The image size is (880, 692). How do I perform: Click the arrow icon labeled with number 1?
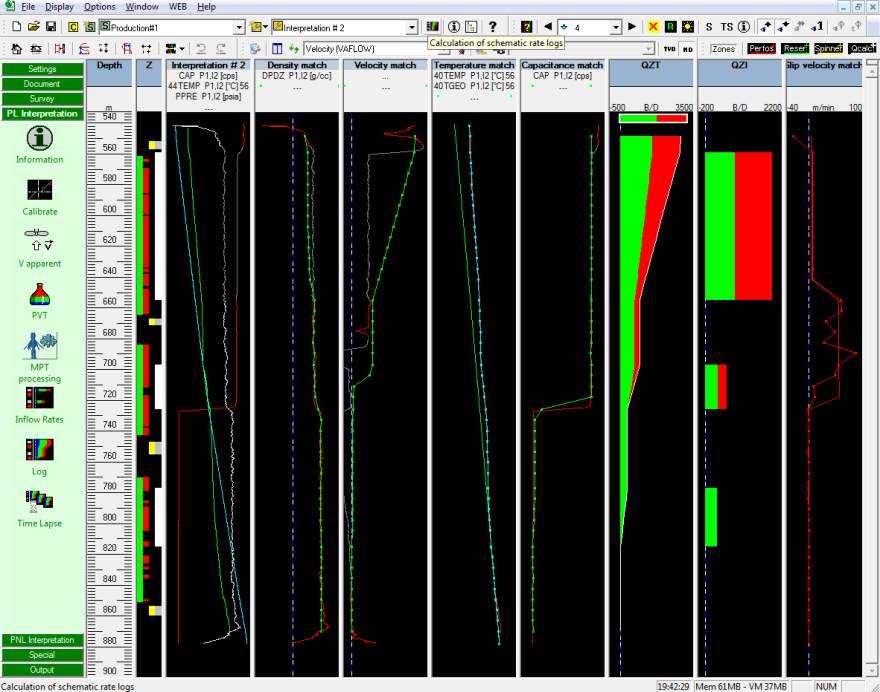click(x=817, y=26)
